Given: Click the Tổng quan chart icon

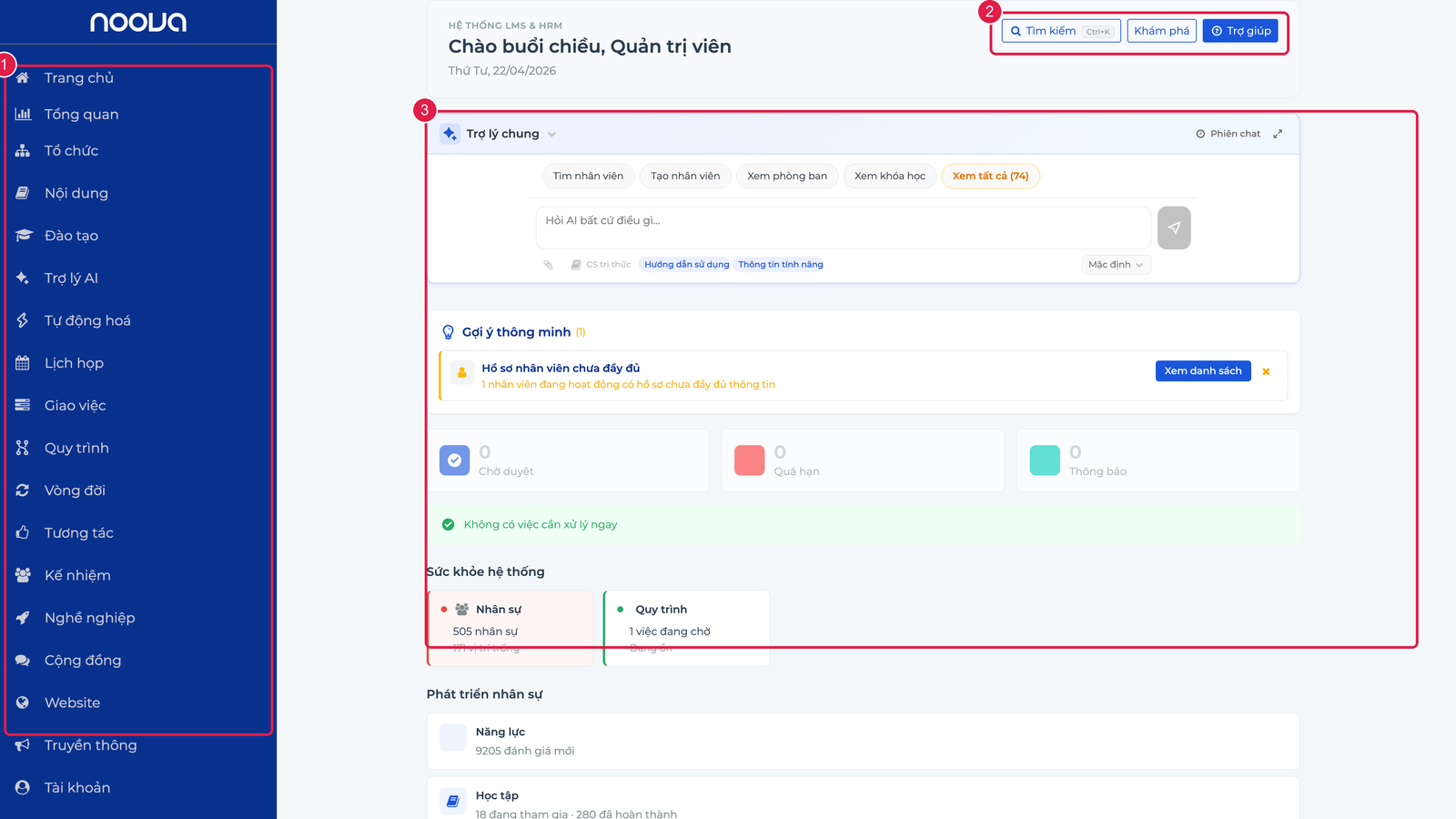Looking at the screenshot, I should (x=23, y=114).
